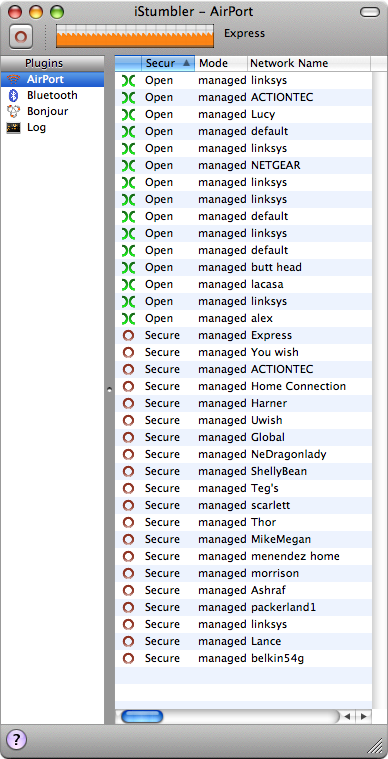Sort by the Mode column header
This screenshot has height=759, width=388.
tap(221, 63)
